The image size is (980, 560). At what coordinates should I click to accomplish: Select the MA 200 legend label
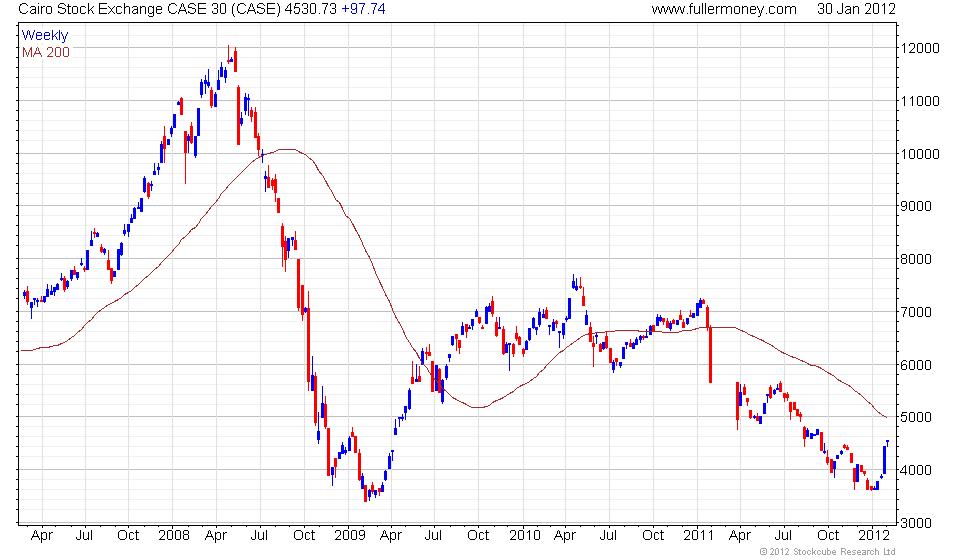(x=46, y=52)
